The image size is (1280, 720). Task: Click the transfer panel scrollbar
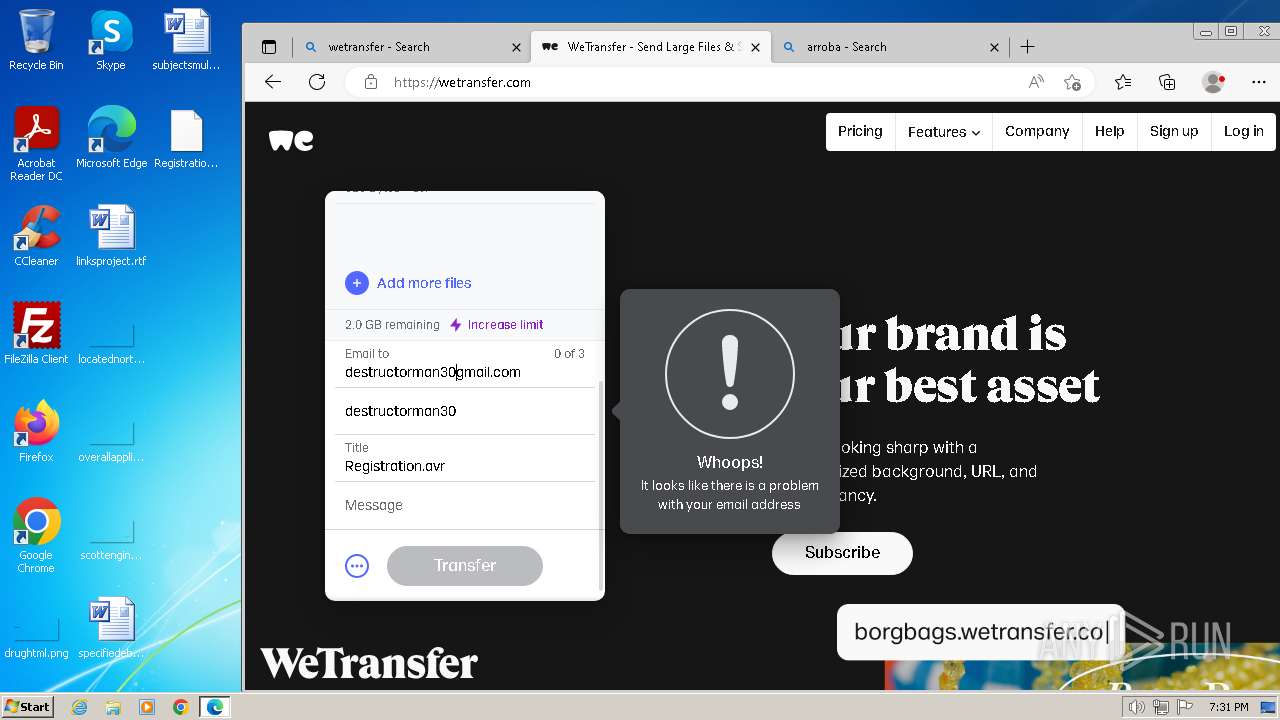tap(601, 485)
